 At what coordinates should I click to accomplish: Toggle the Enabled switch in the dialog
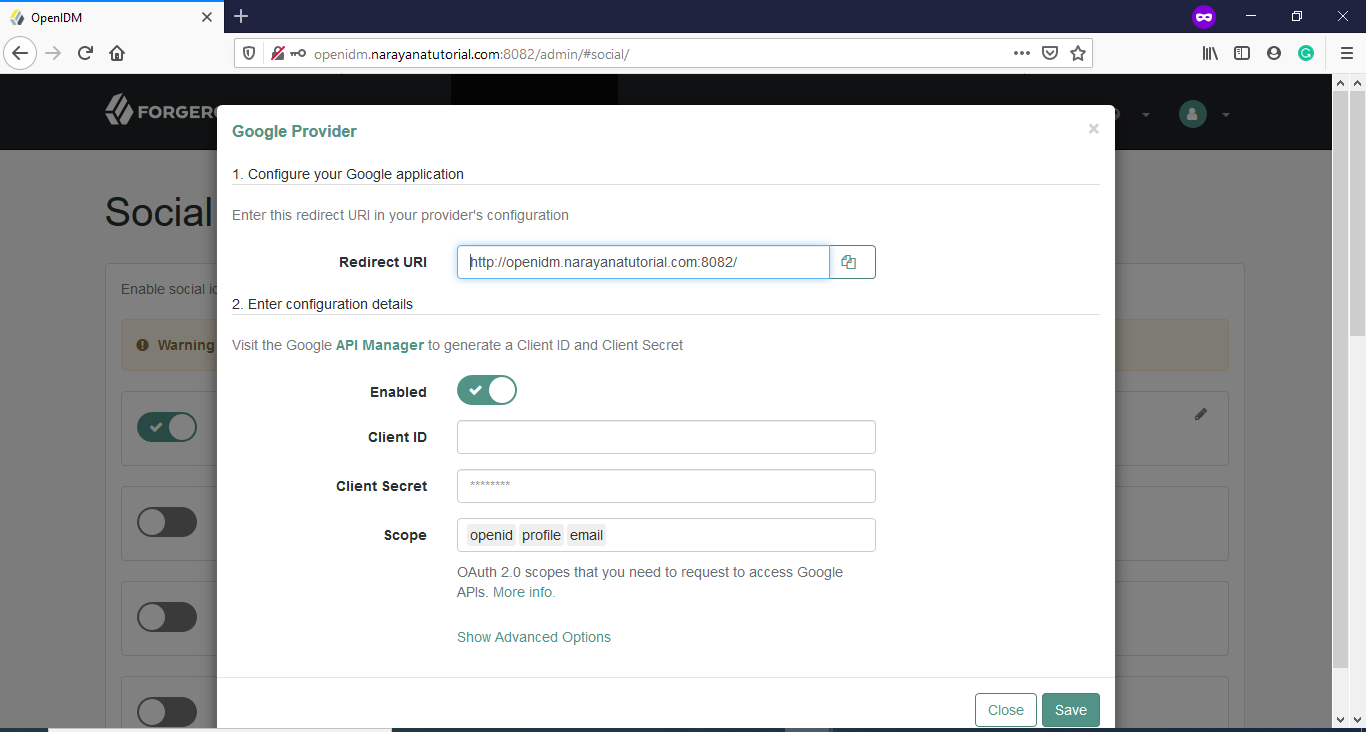487,390
